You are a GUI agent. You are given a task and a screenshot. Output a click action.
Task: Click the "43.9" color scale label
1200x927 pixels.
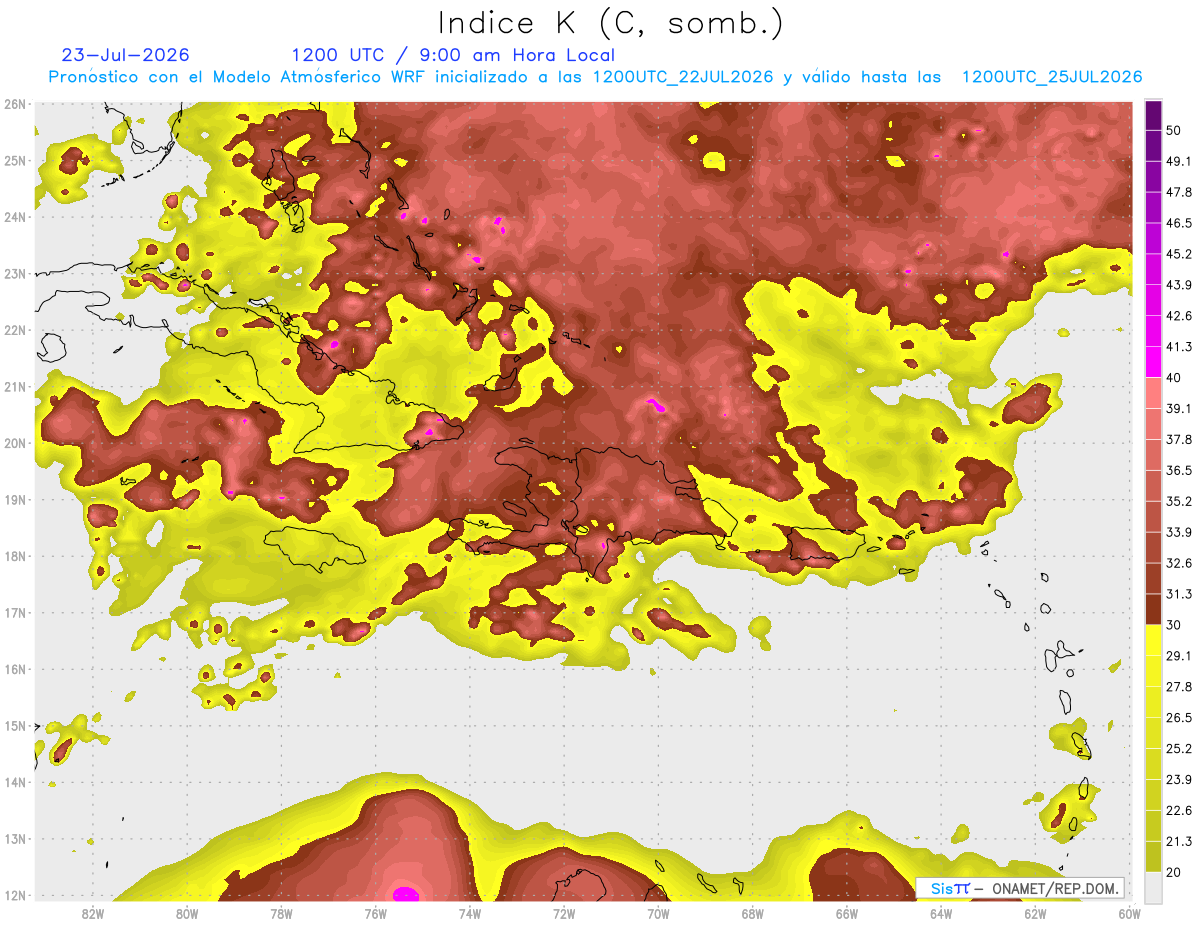1179,284
